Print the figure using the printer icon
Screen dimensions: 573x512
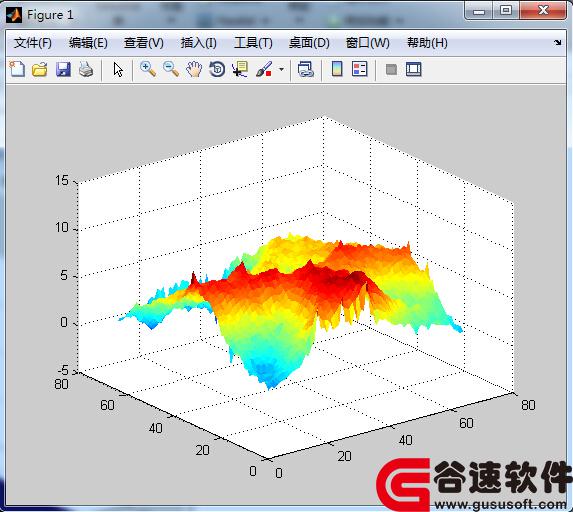point(86,69)
